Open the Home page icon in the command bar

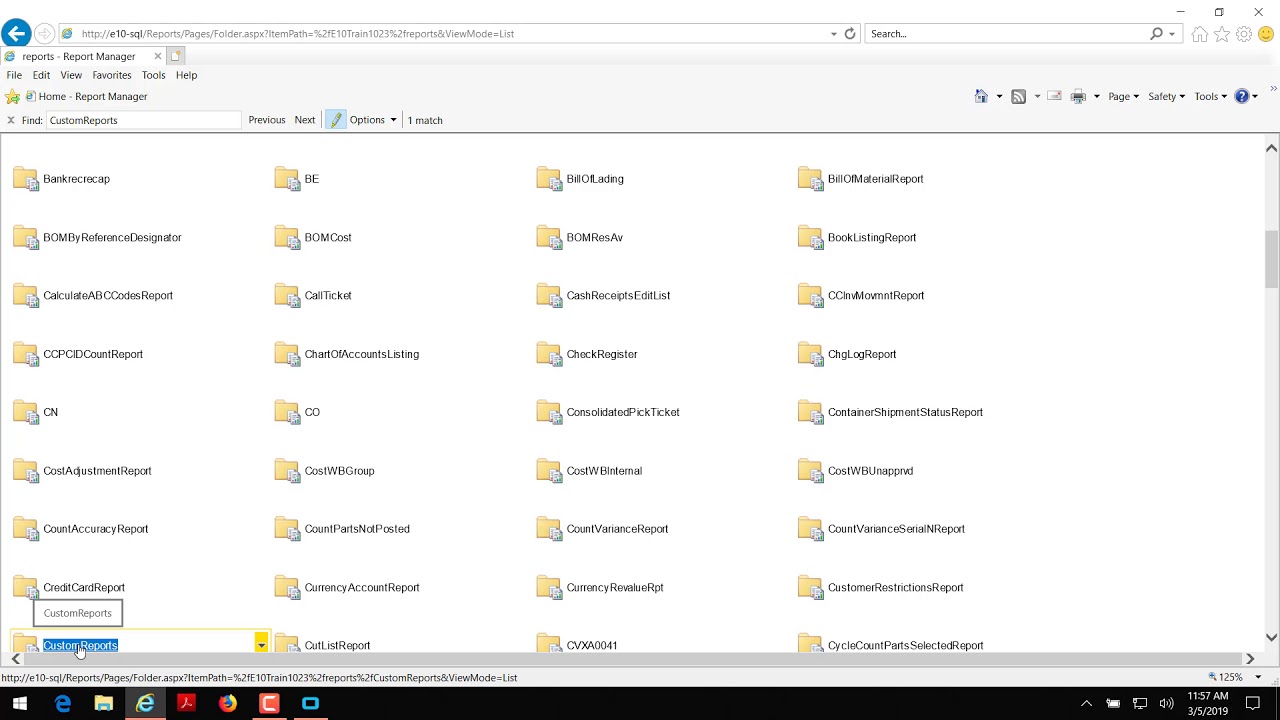click(x=981, y=97)
